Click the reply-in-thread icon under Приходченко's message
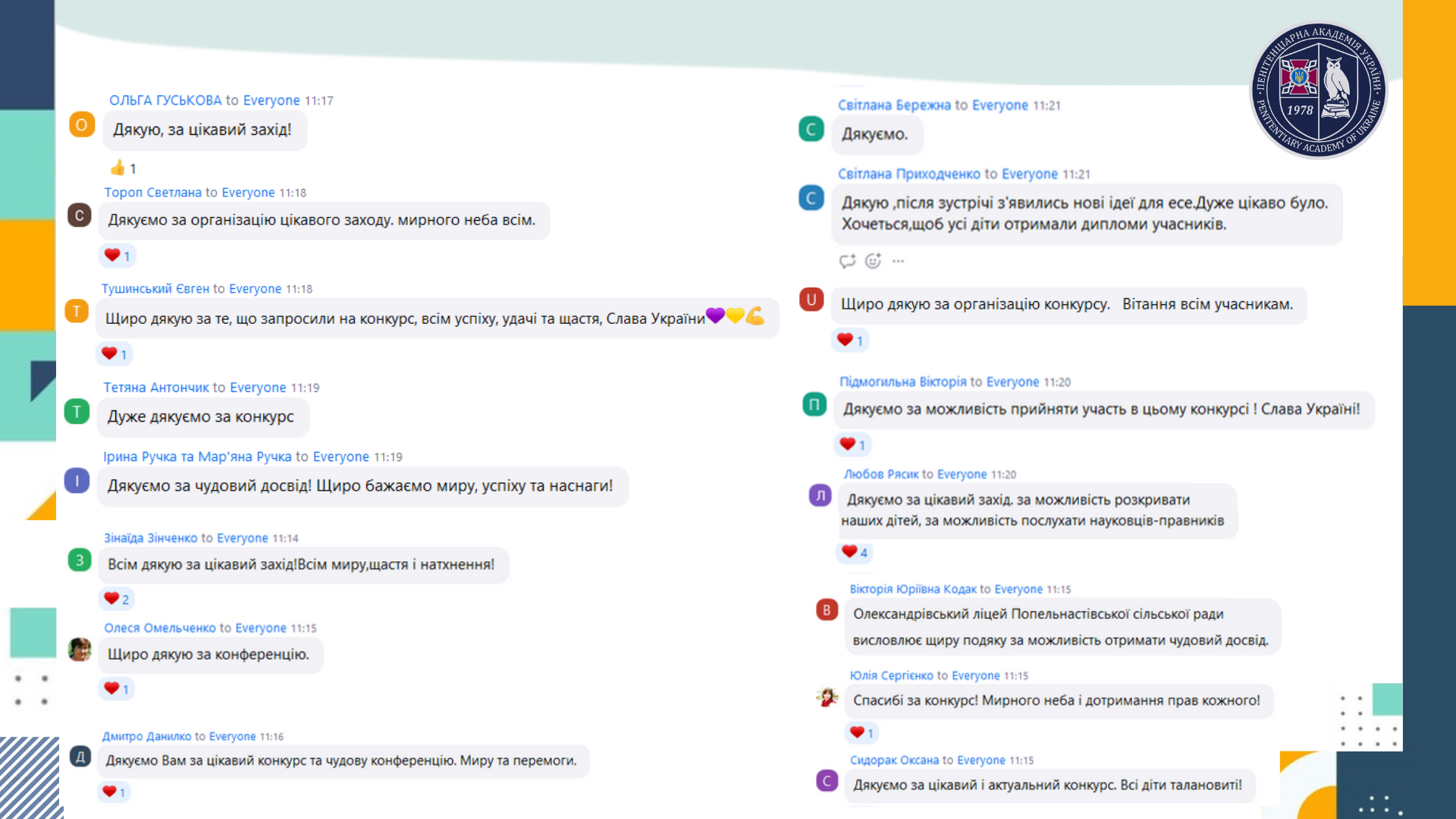Screen dimensions: 1456x819 847,261
